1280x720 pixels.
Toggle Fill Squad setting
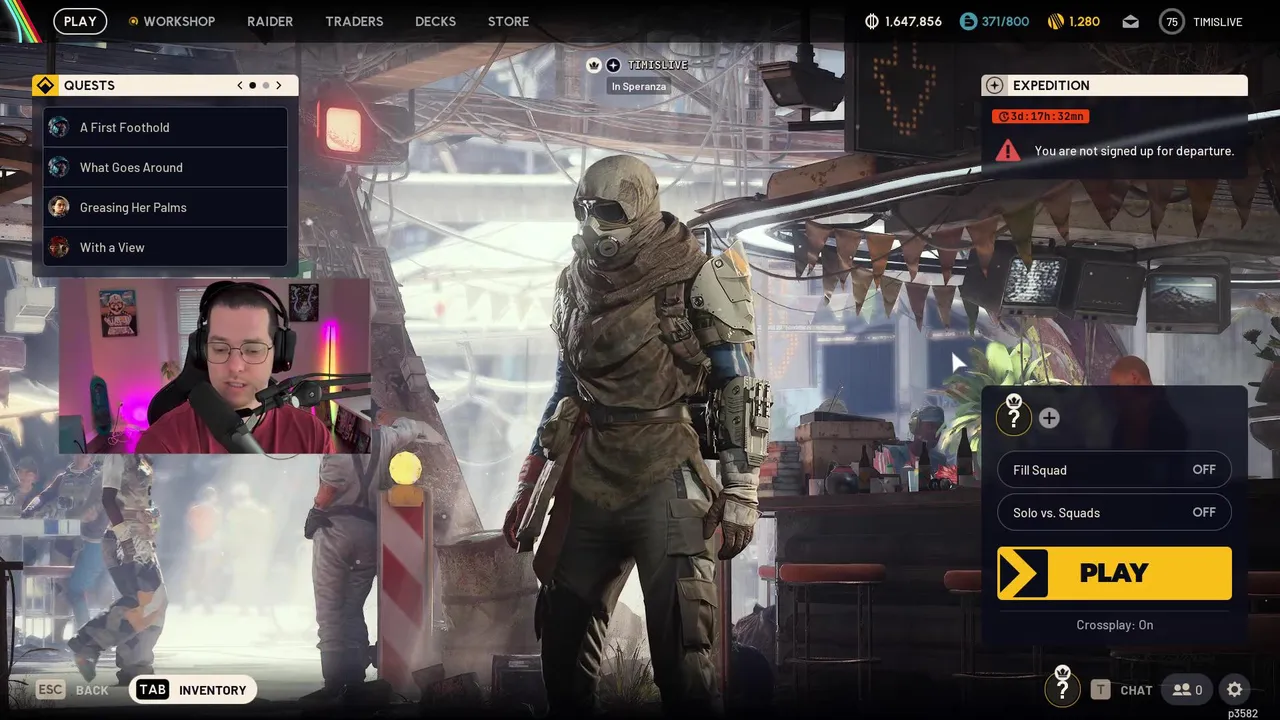point(1114,470)
